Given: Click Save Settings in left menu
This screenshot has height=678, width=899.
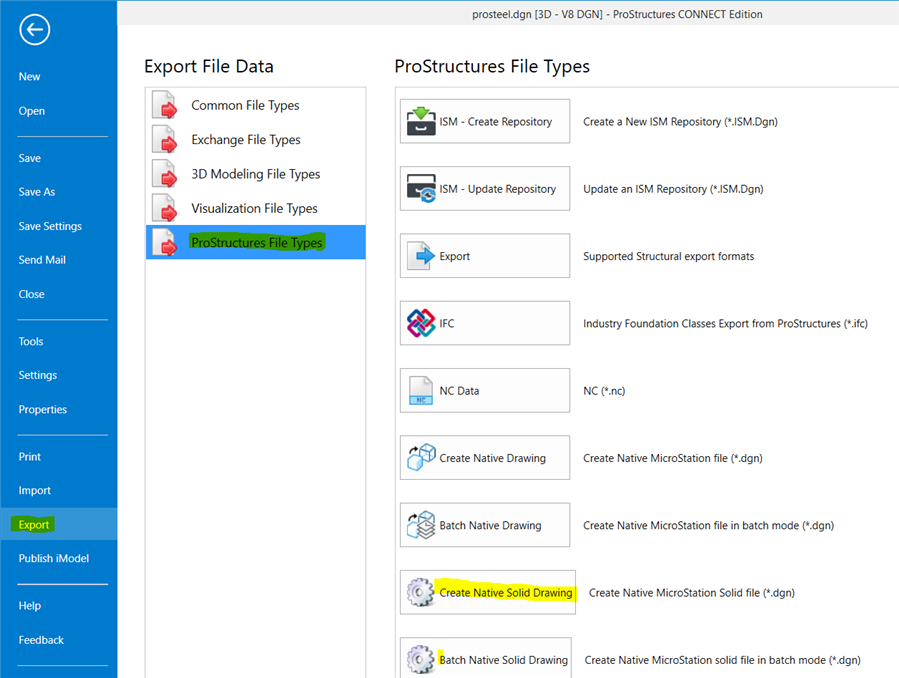Looking at the screenshot, I should pyautogui.click(x=50, y=226).
